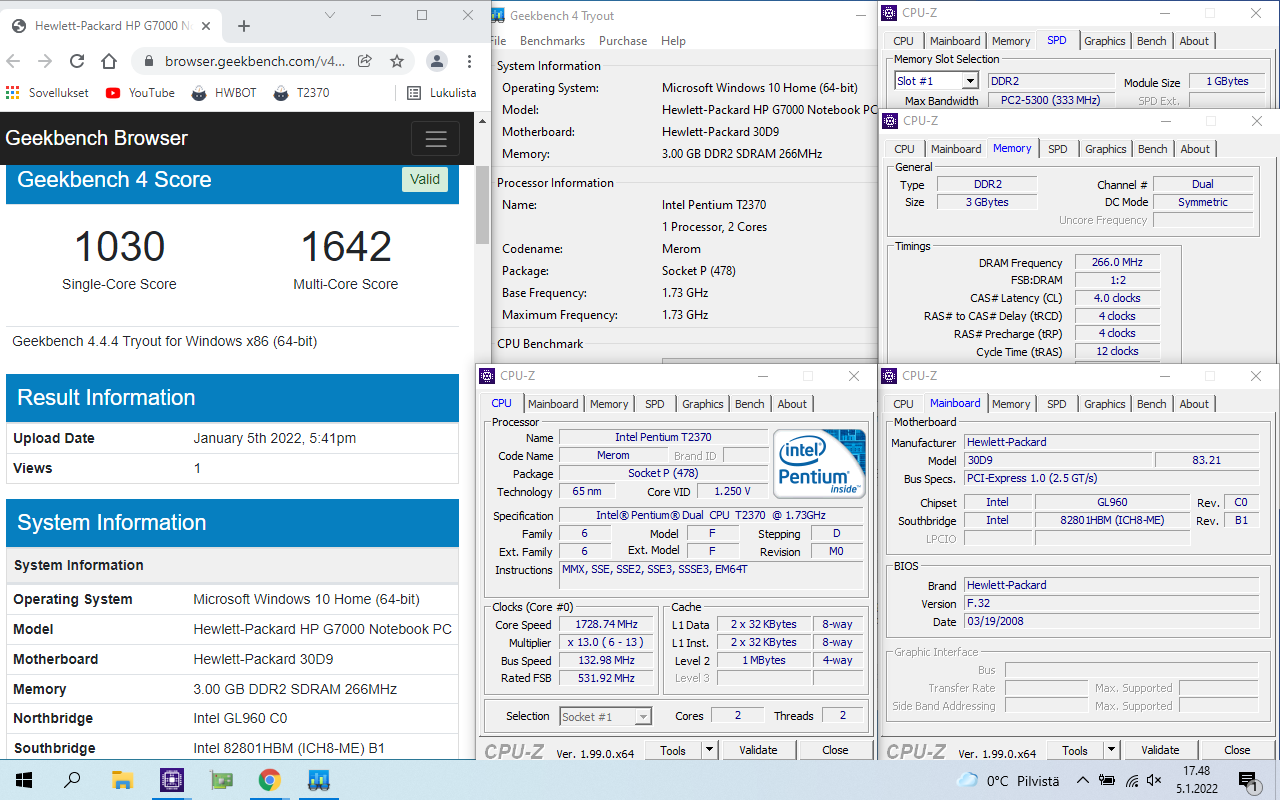Click the browser address bar URL
1280x800 pixels.
coord(254,61)
